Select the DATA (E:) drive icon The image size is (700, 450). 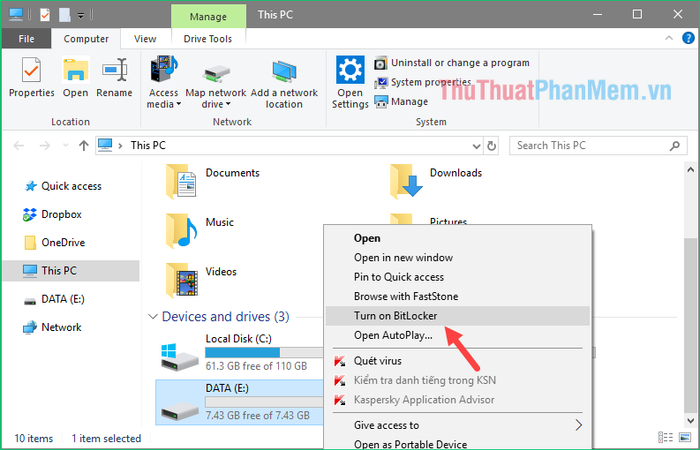click(x=179, y=410)
